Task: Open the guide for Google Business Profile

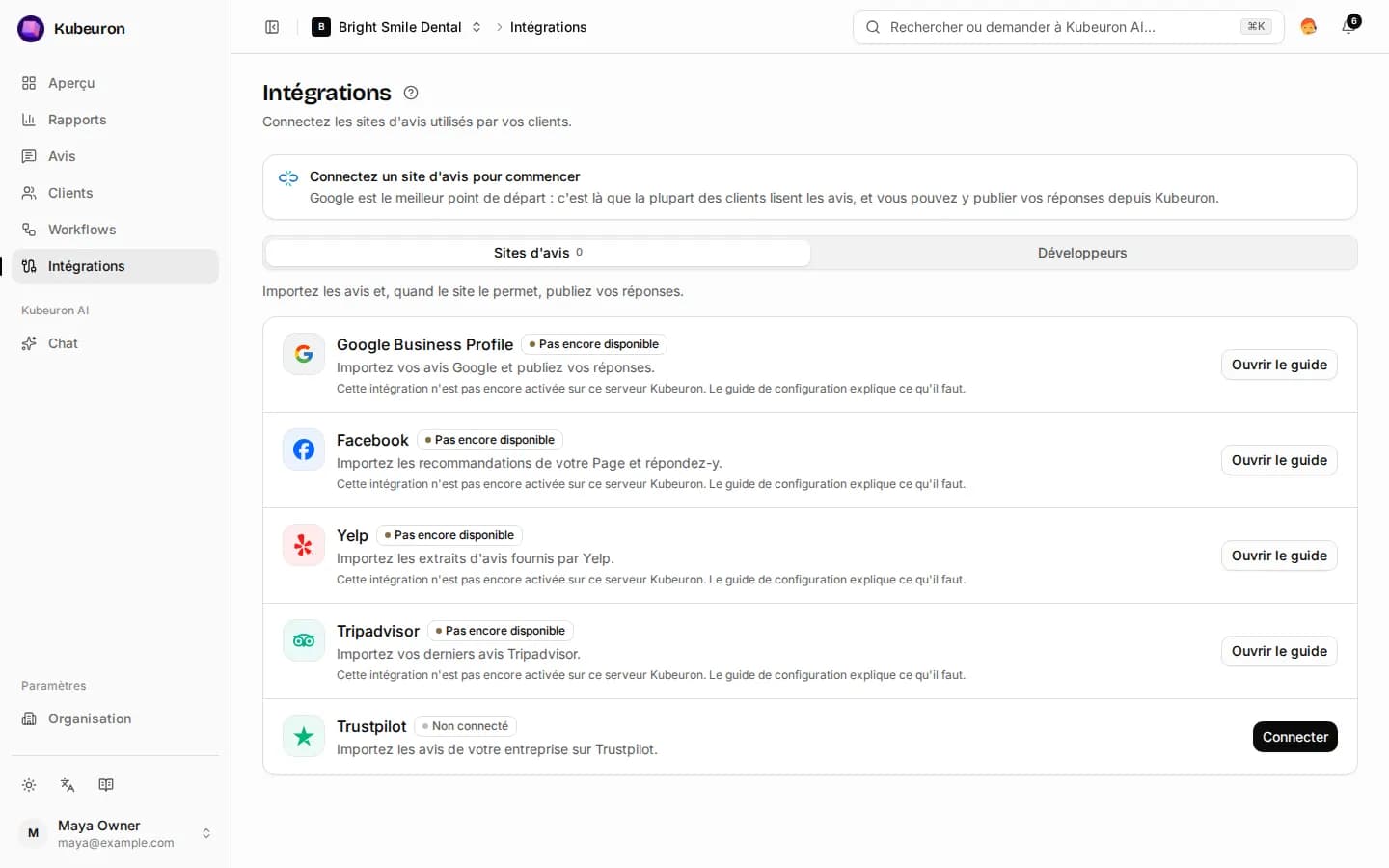Action: click(x=1279, y=365)
